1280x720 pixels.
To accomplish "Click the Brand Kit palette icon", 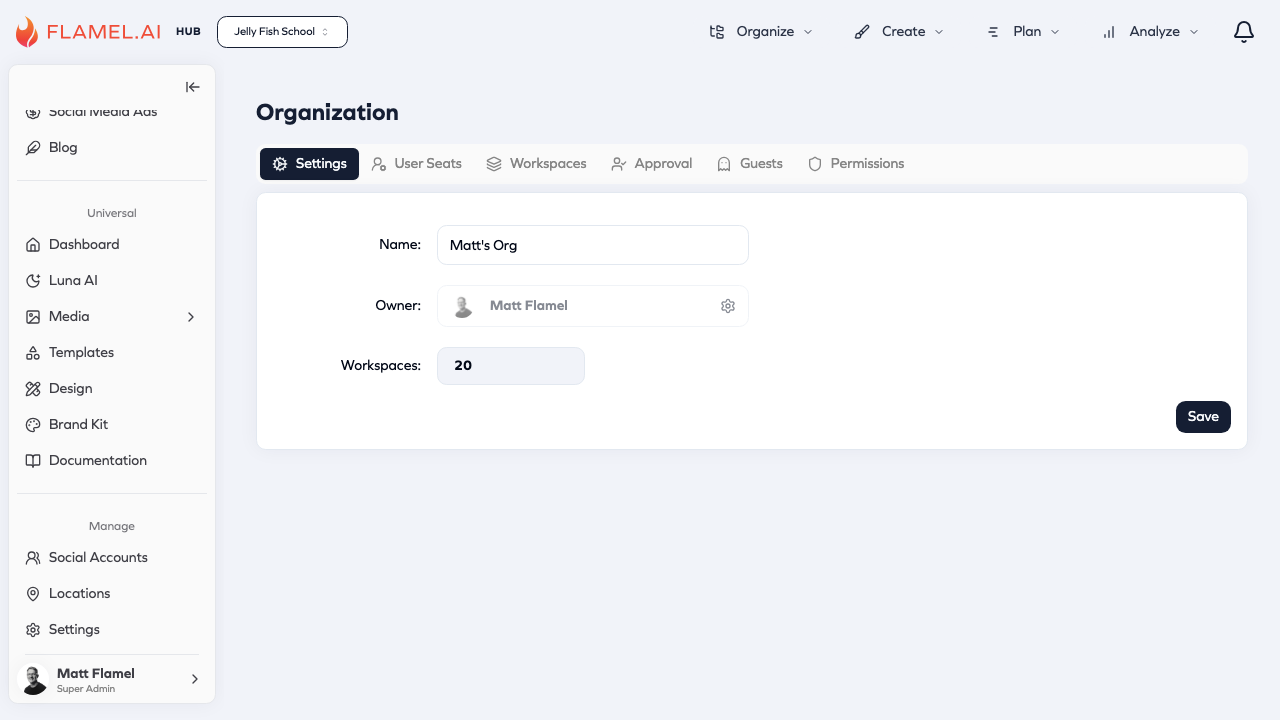I will tap(33, 424).
